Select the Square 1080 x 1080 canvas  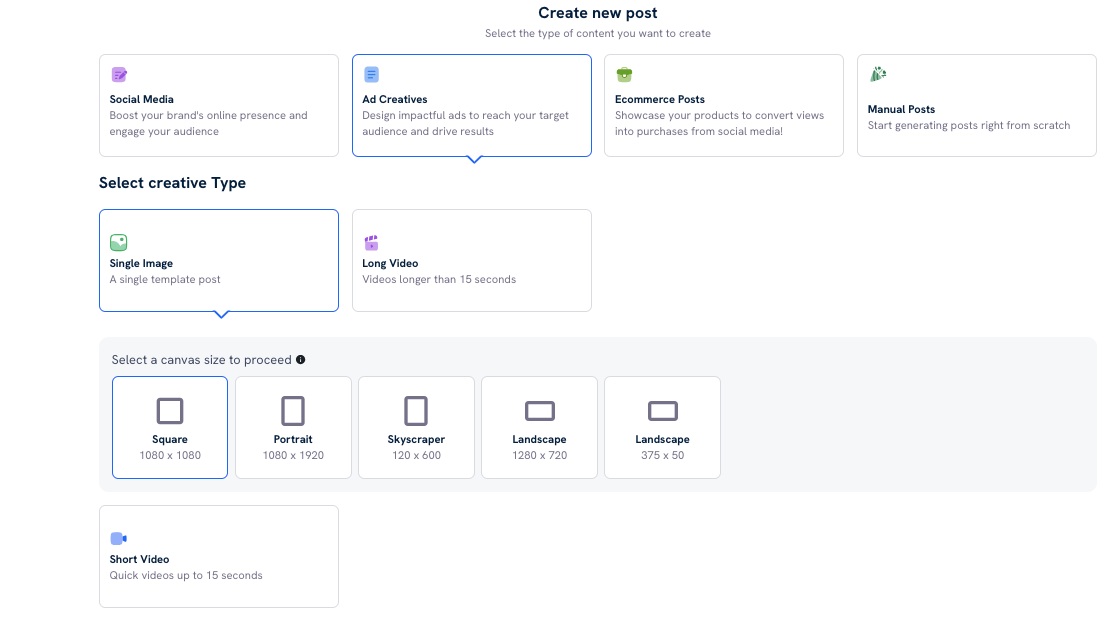click(x=170, y=427)
